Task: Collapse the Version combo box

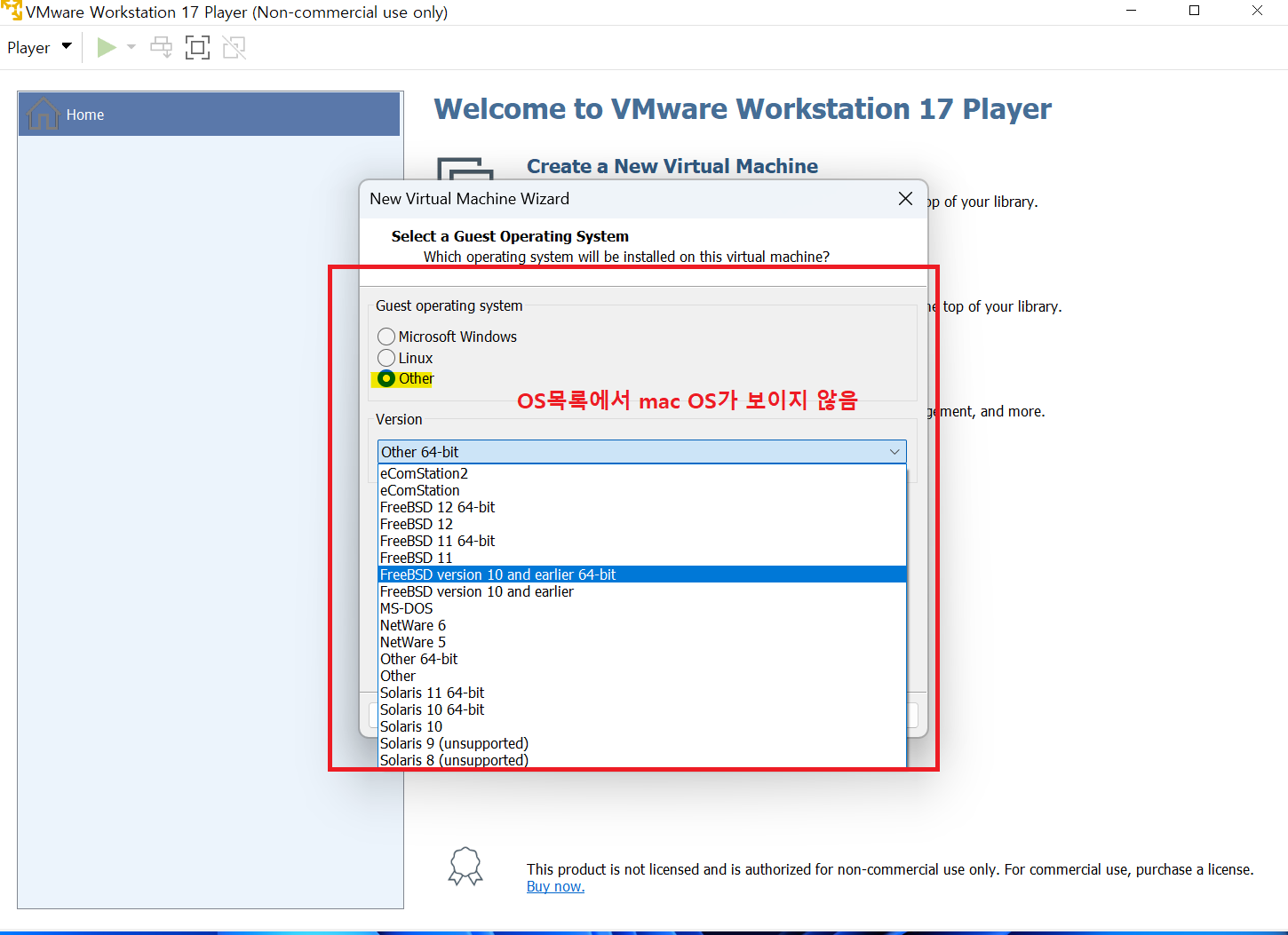Action: (x=894, y=452)
